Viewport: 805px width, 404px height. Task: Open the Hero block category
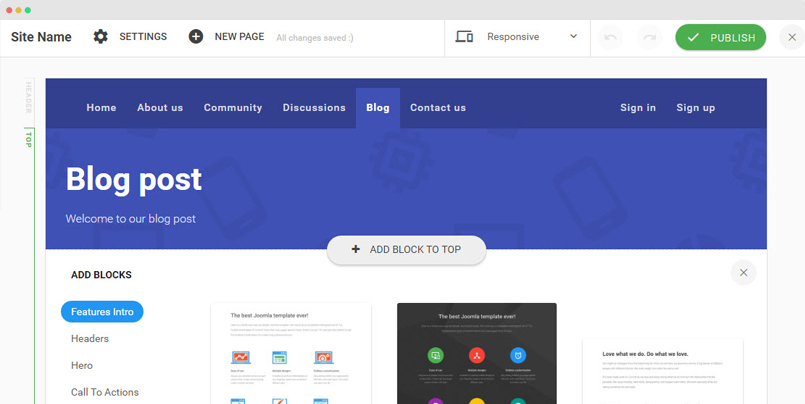click(x=82, y=366)
